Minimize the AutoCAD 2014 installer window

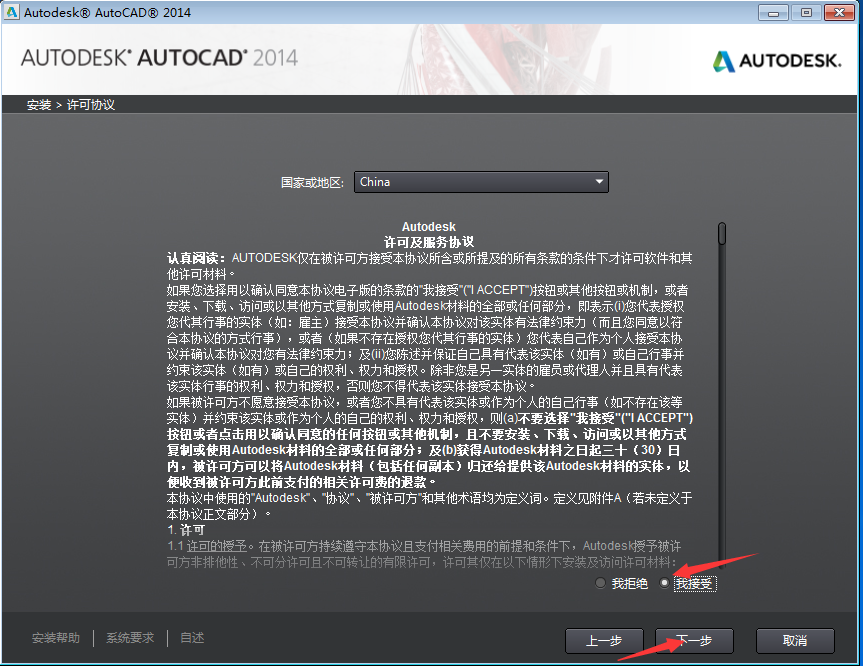[x=773, y=13]
